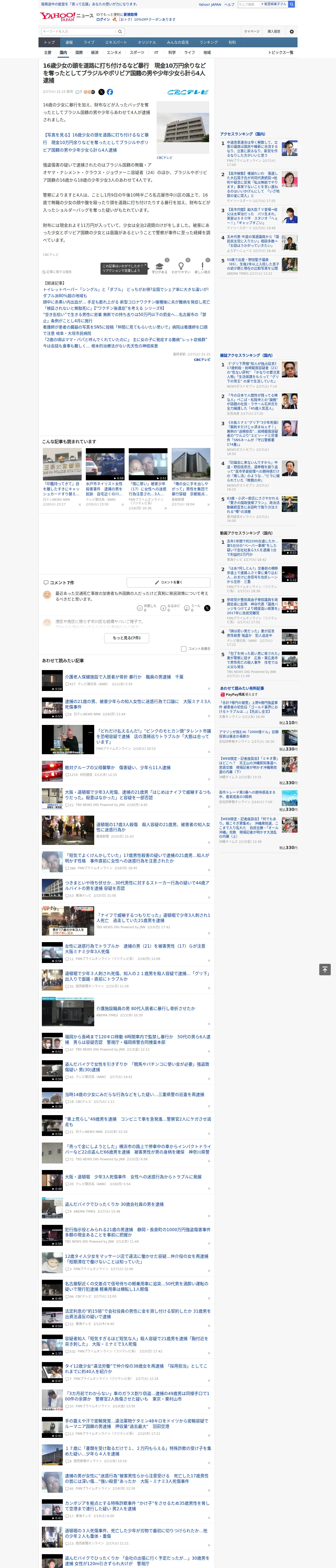Toggle the コメント非表示 checkbox
336x1568 pixels.
point(183,649)
